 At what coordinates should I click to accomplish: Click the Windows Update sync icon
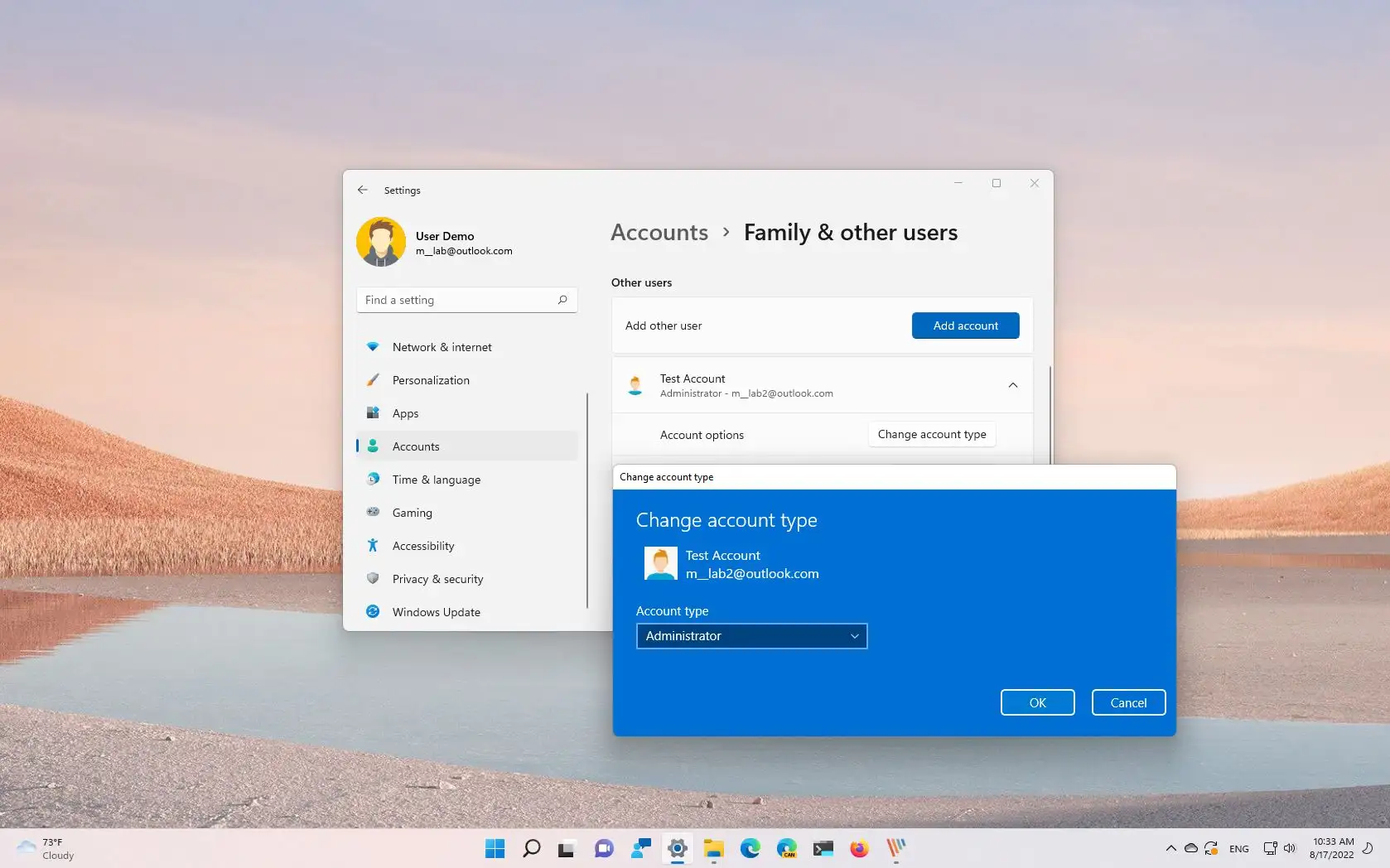373,611
